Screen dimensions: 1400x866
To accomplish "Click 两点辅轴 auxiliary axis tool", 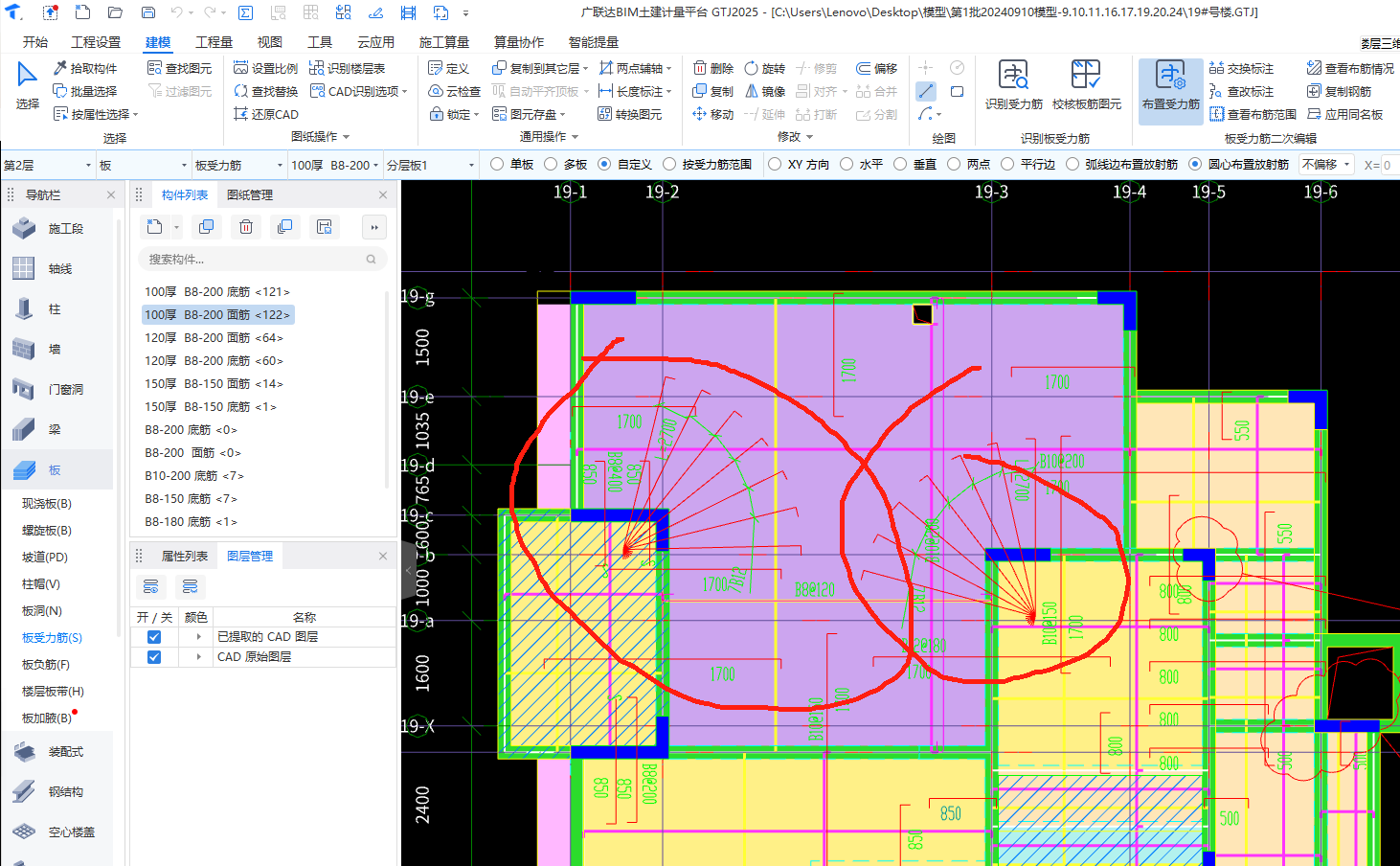I will 635,68.
